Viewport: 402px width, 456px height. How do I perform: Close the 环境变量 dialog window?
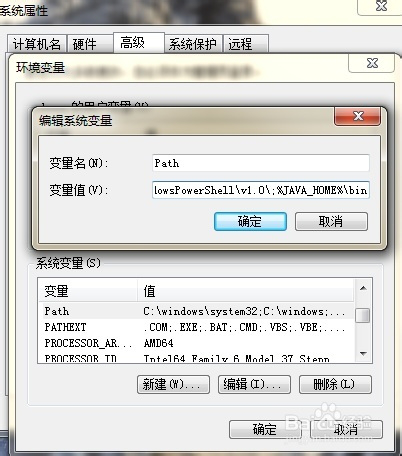click(x=372, y=63)
